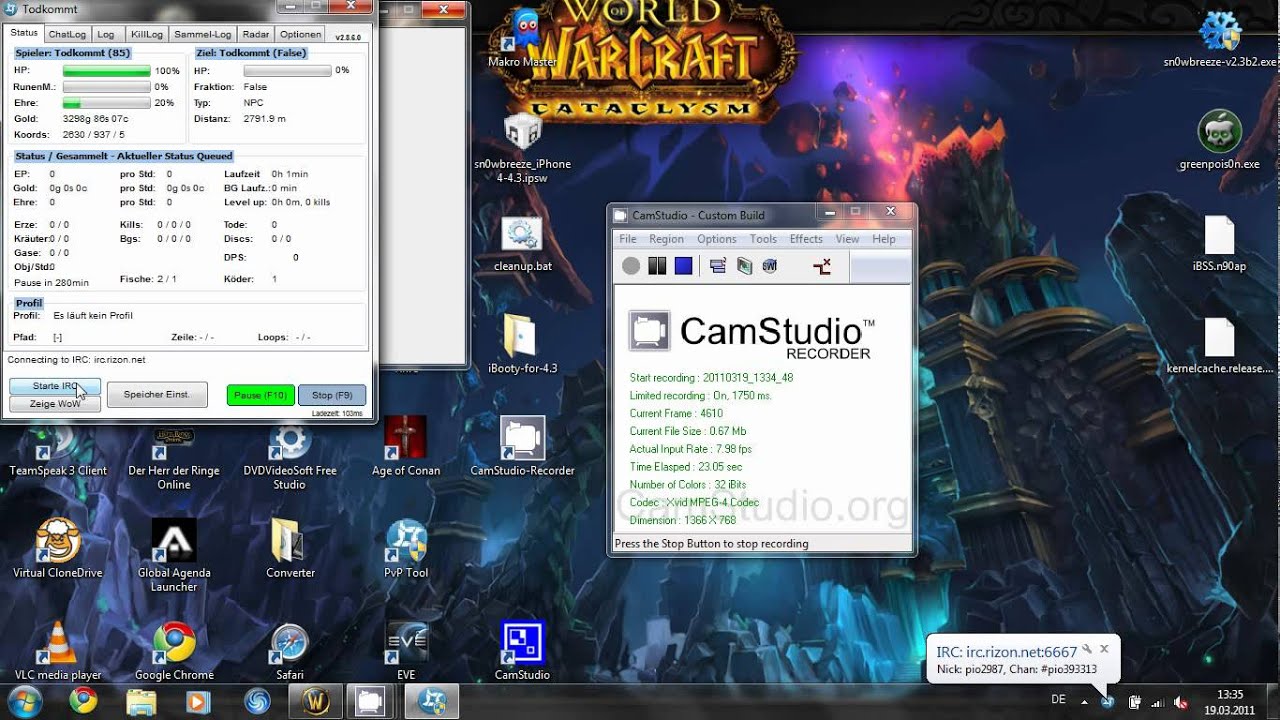Screen dimensions: 1280x720
Task: Open the Region menu in CamStudio
Action: coord(667,239)
